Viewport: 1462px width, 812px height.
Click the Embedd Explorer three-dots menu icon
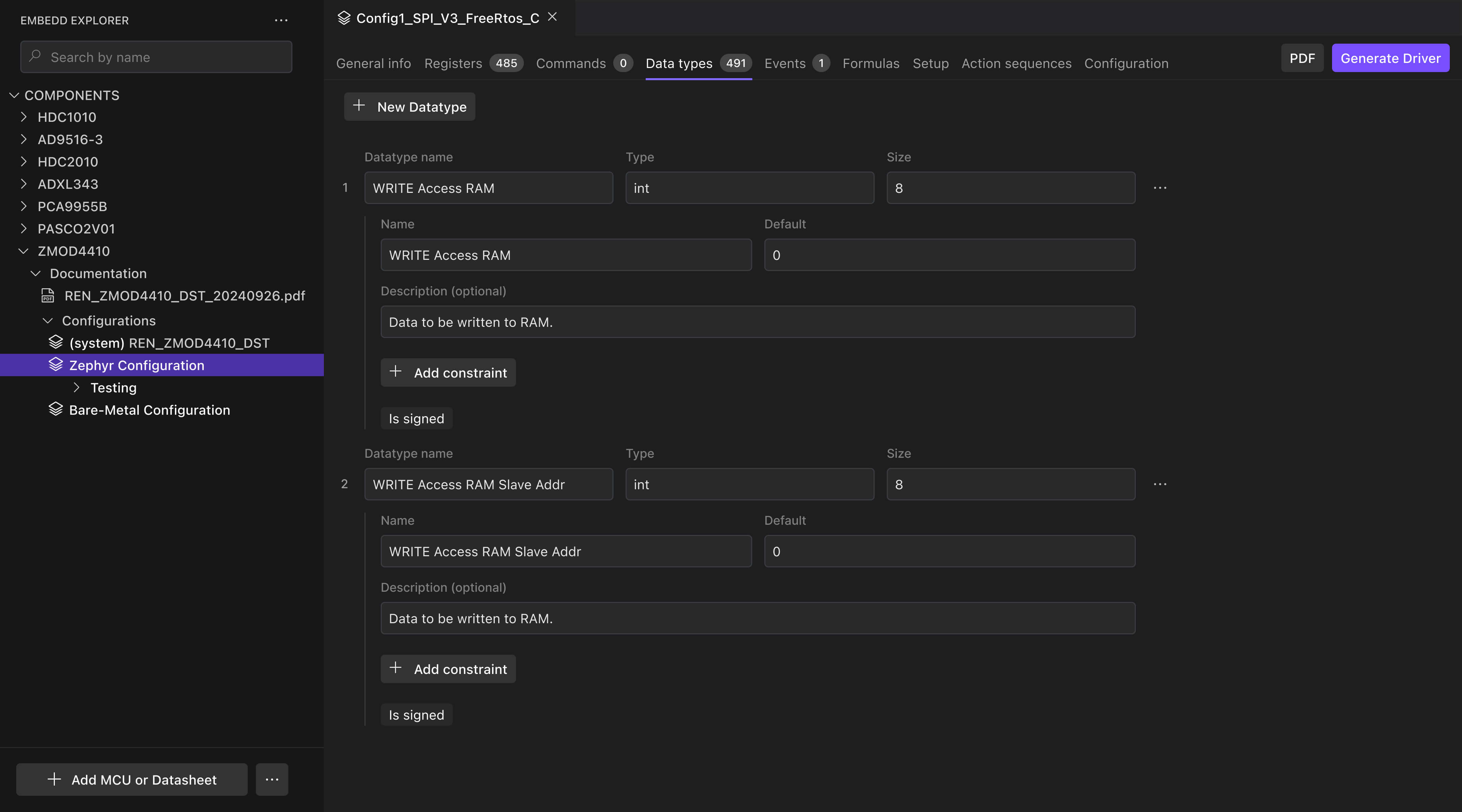tap(281, 20)
